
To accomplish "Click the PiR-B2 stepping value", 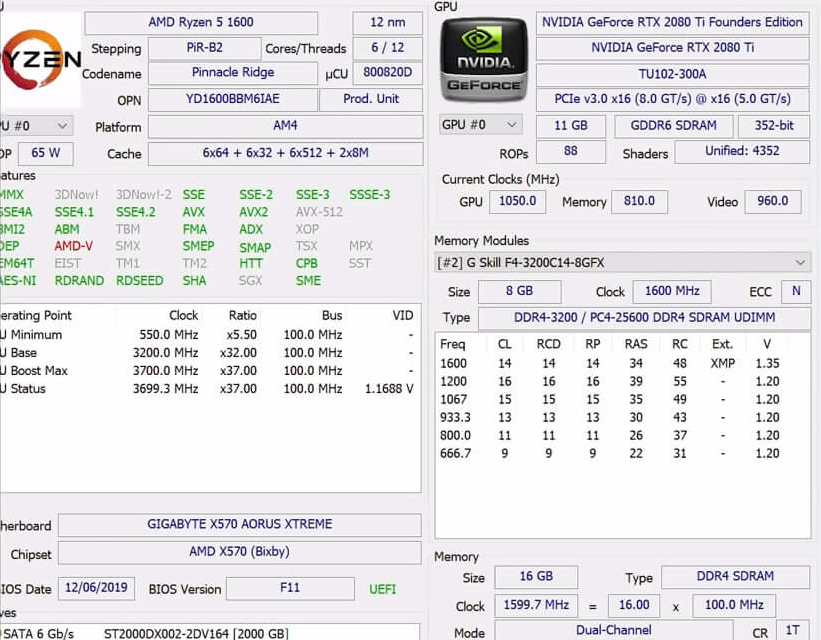I will click(x=204, y=48).
